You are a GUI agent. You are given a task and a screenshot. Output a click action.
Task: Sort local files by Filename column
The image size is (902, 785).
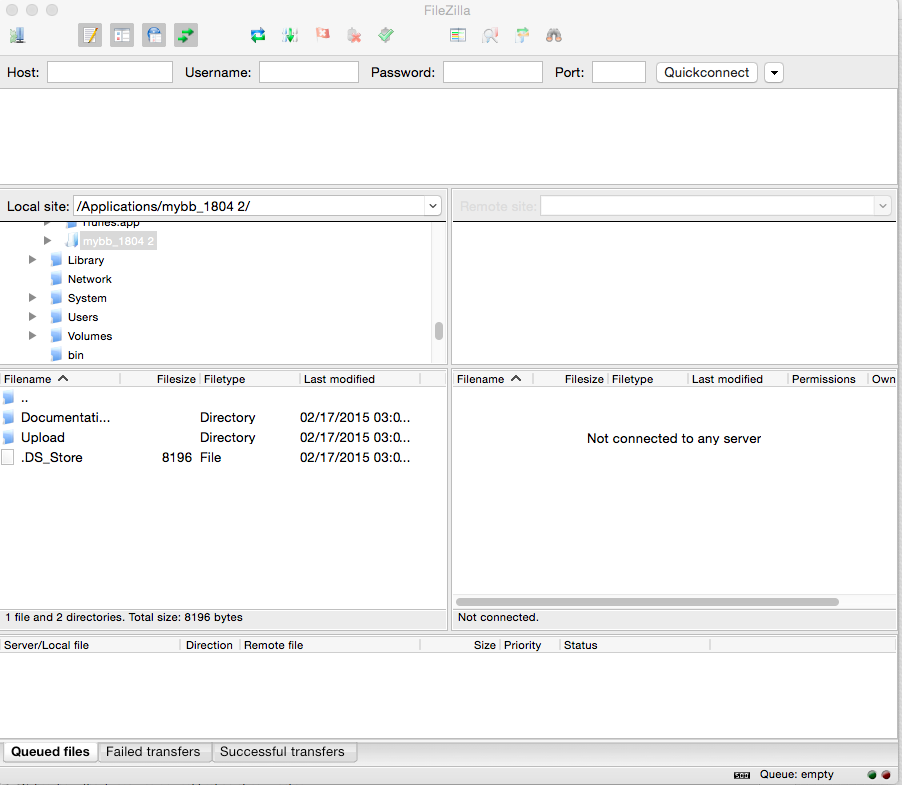(60, 379)
